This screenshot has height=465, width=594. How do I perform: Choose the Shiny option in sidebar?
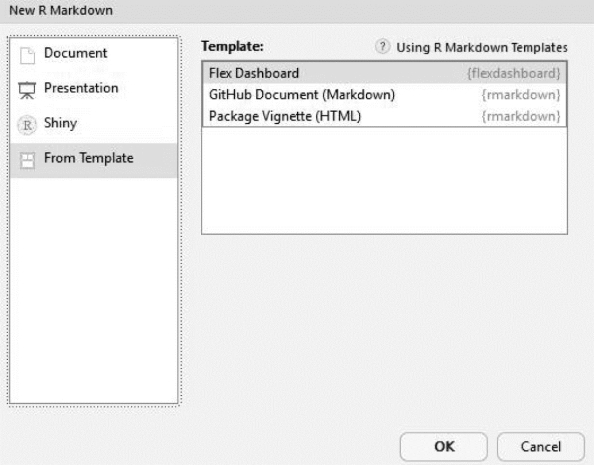click(x=94, y=125)
